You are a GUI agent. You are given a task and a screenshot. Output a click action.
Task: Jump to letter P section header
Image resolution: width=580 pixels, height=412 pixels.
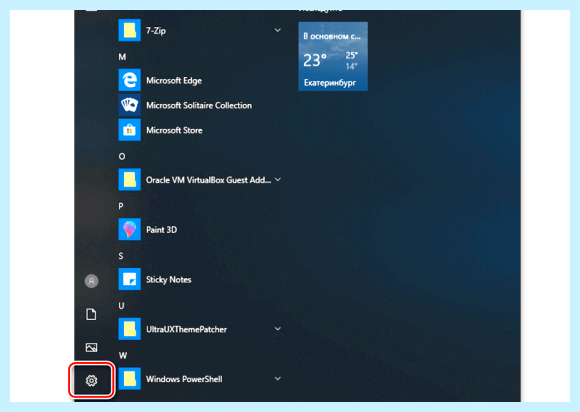[x=121, y=206]
